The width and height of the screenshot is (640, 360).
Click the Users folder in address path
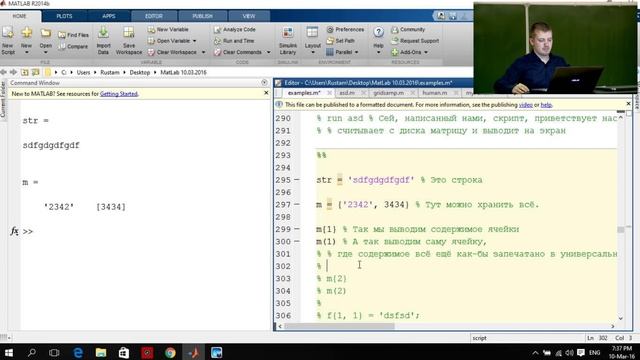tap(83, 72)
